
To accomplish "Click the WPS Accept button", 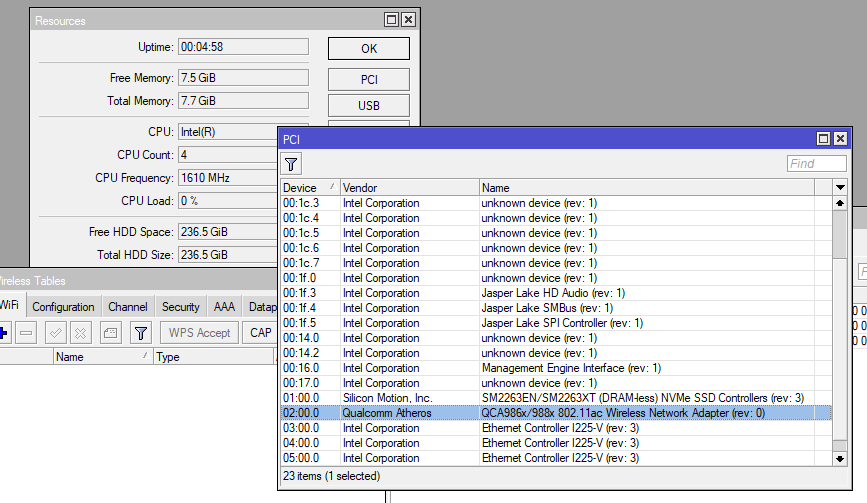I will [200, 333].
